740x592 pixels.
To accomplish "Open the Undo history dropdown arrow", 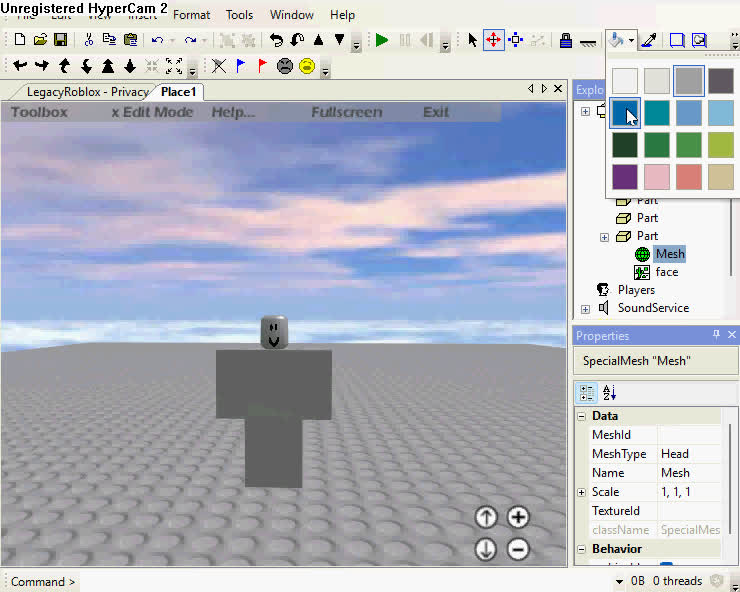I will [172, 41].
